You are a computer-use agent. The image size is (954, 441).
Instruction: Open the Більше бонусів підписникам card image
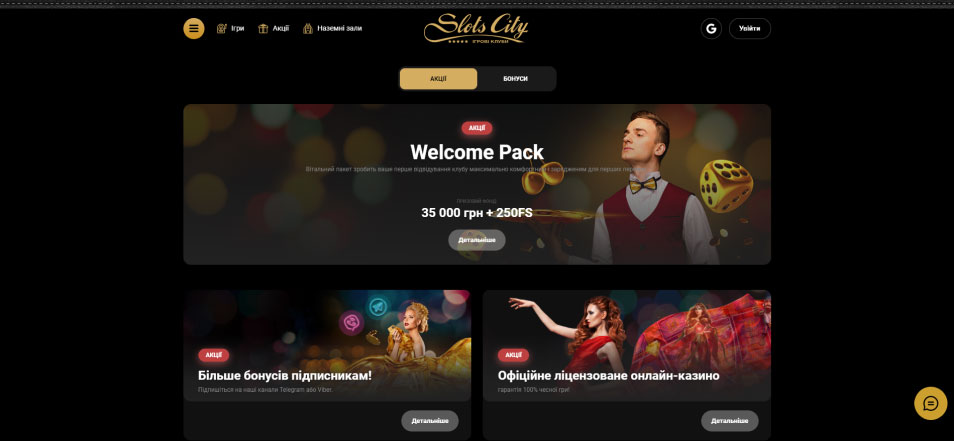click(x=327, y=345)
